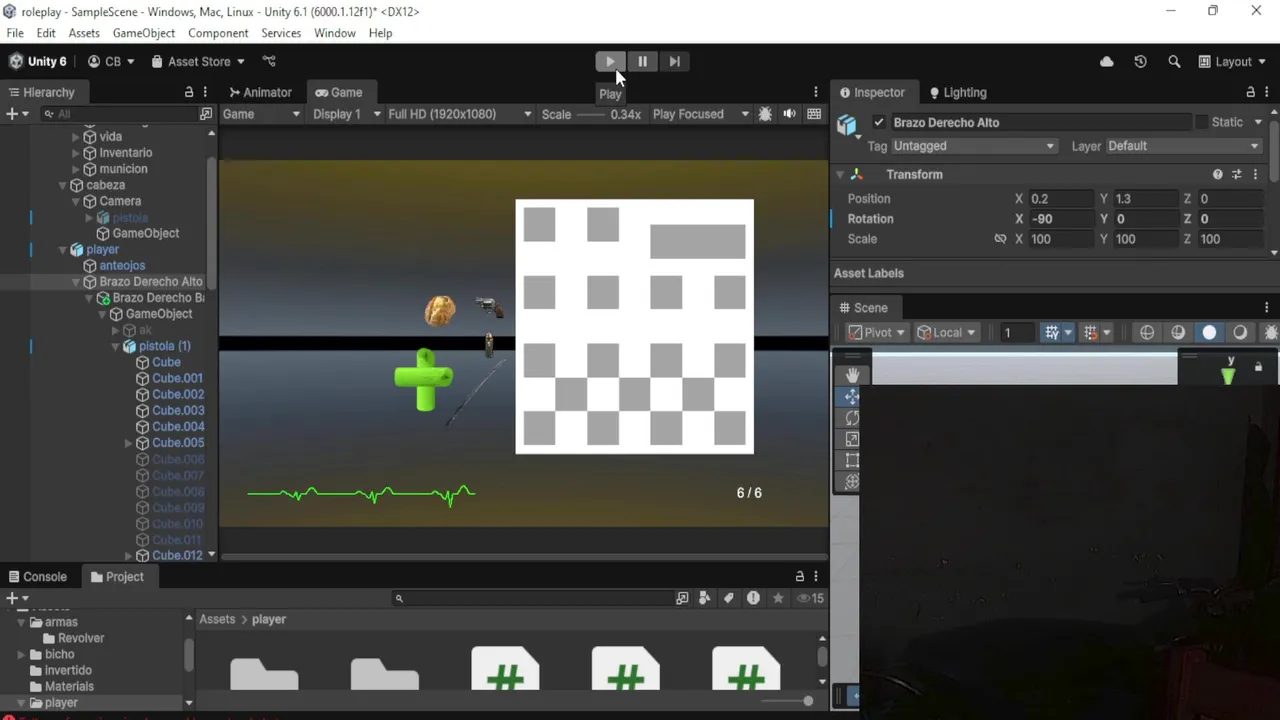Click the Play button in the toolbar
The height and width of the screenshot is (720, 1280).
click(609, 61)
